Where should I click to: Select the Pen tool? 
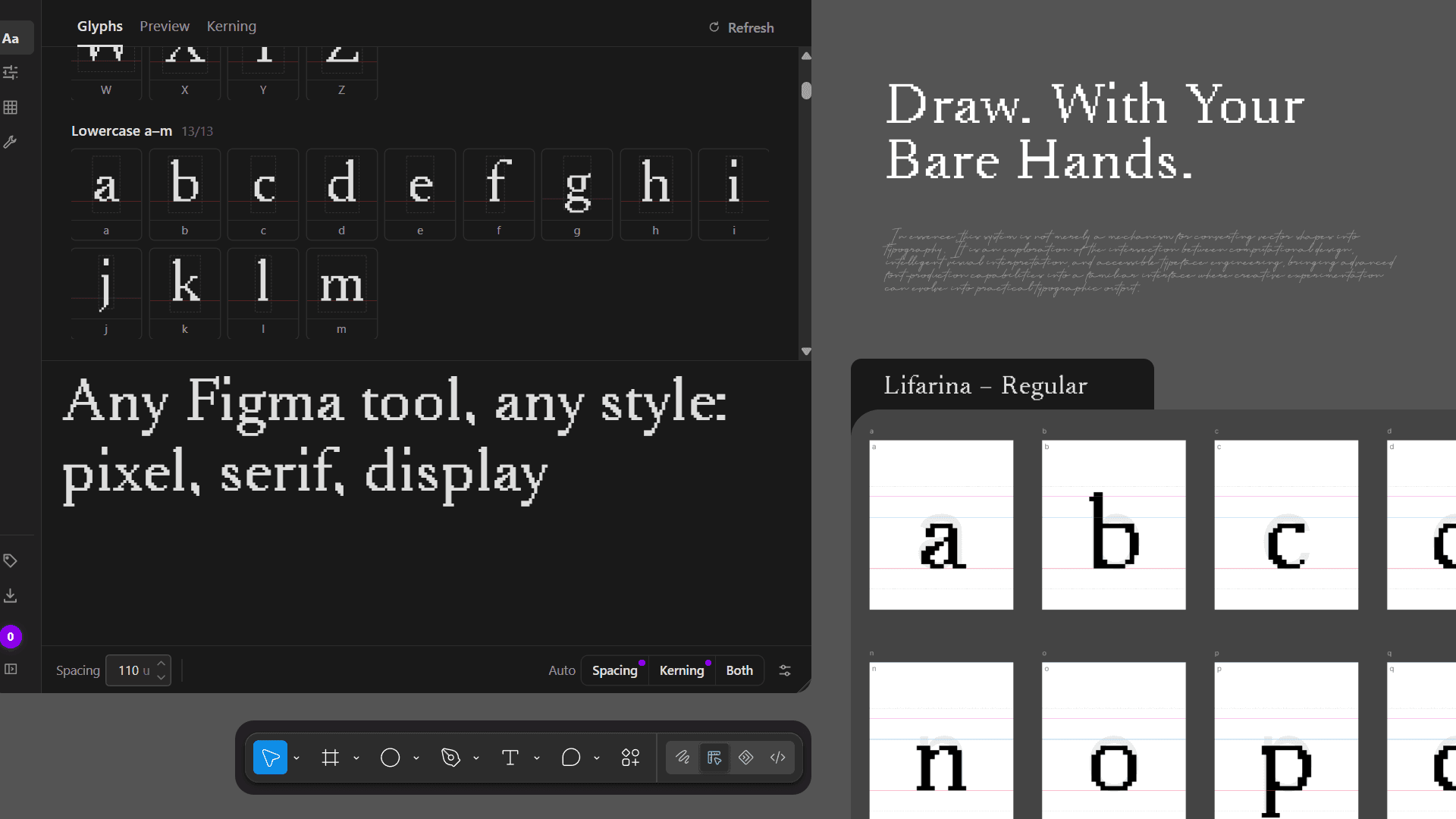[x=450, y=758]
